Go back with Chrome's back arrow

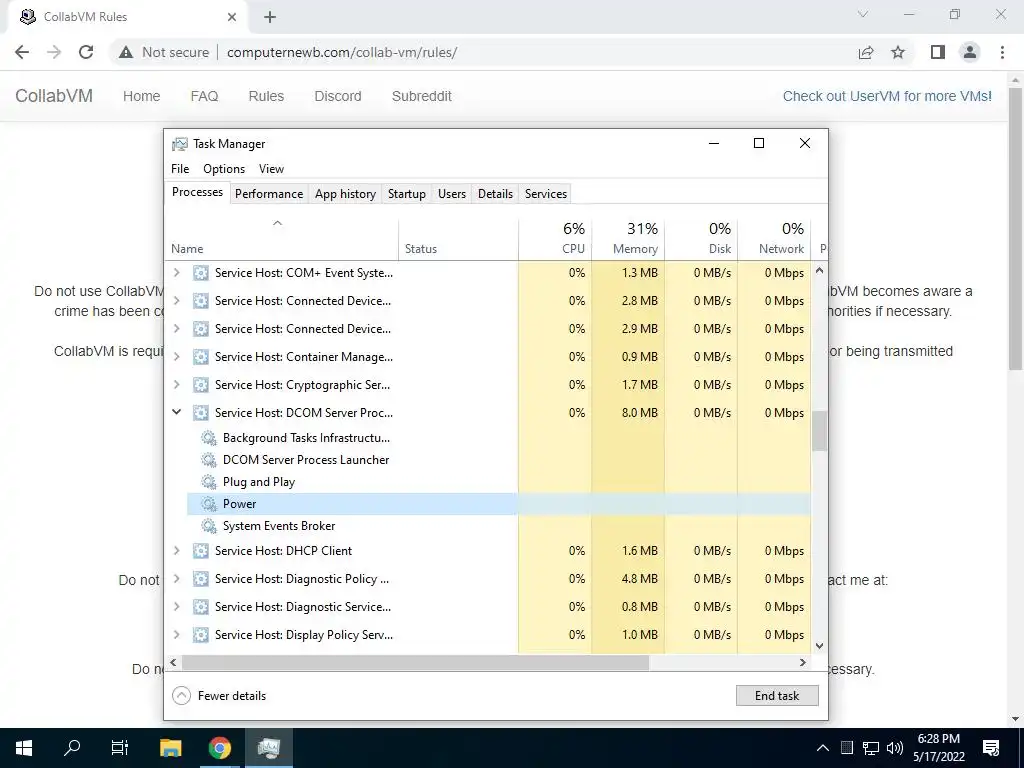pyautogui.click(x=22, y=52)
